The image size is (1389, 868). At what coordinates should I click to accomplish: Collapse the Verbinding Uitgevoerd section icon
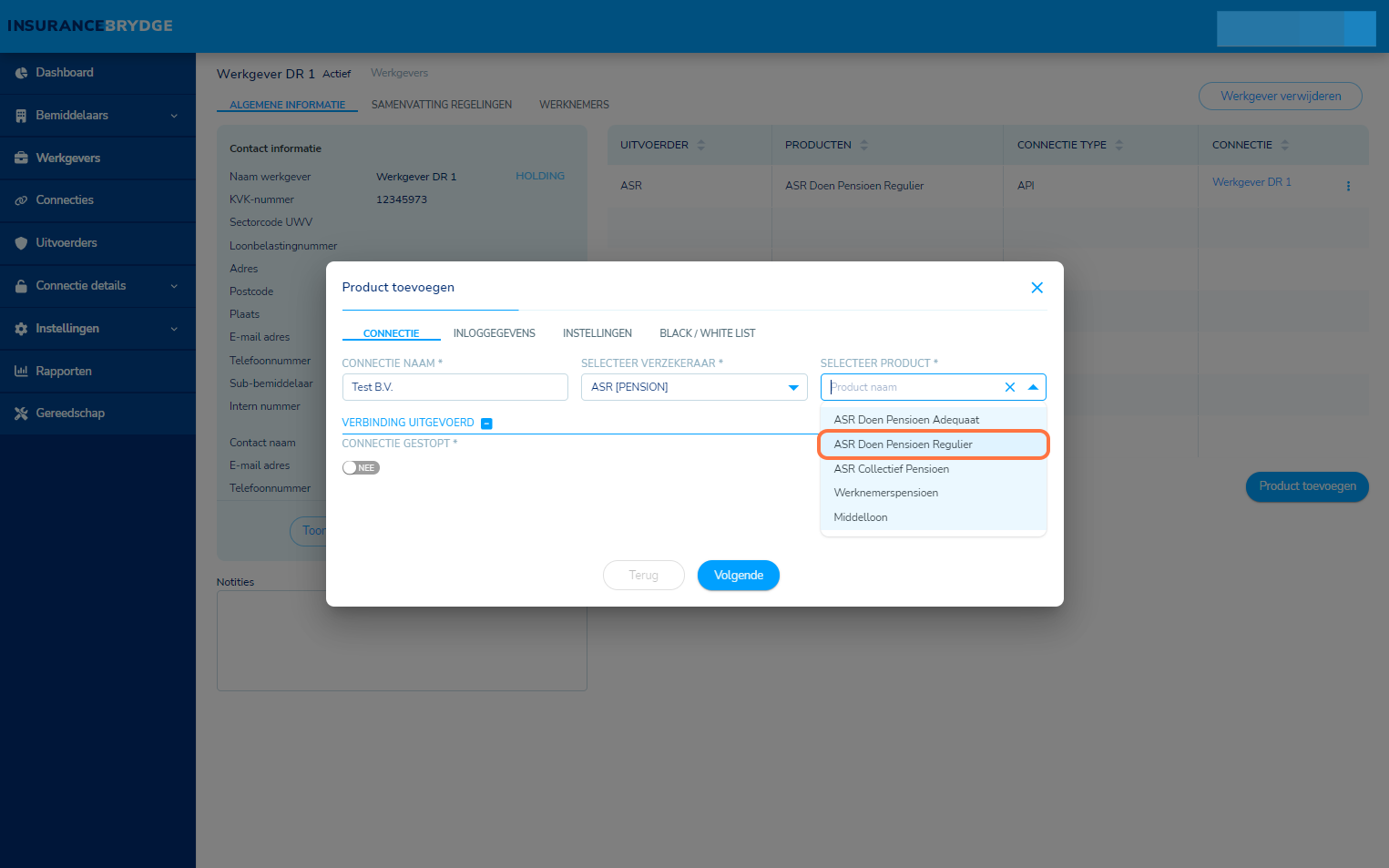[486, 424]
